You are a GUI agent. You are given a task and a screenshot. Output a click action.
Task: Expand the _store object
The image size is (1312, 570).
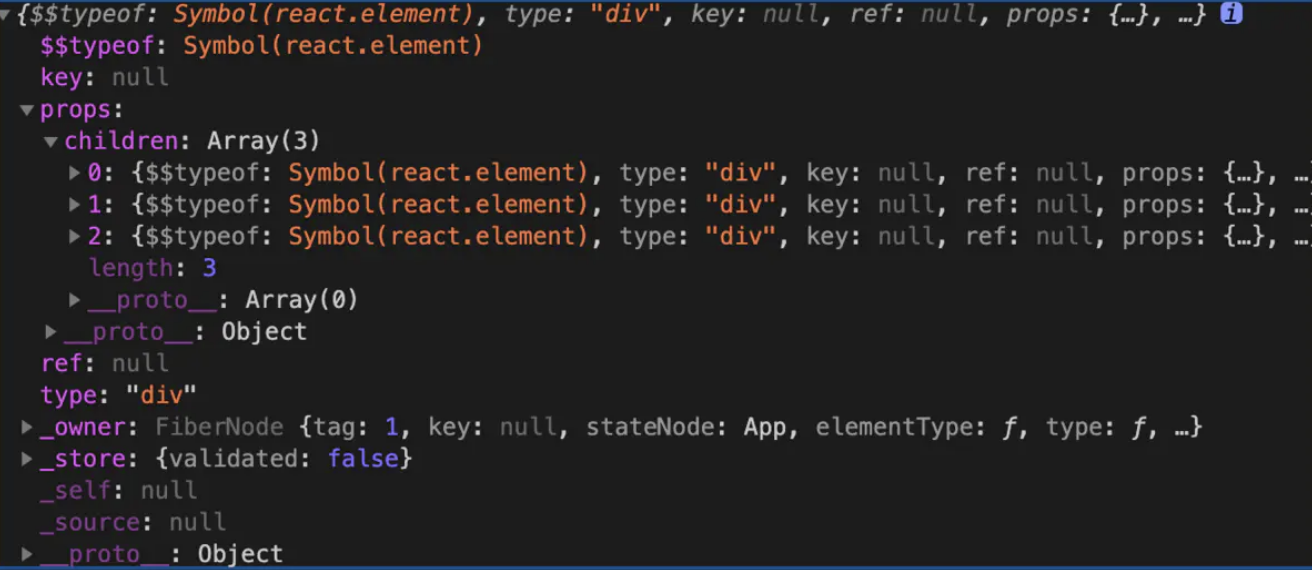[27, 459]
